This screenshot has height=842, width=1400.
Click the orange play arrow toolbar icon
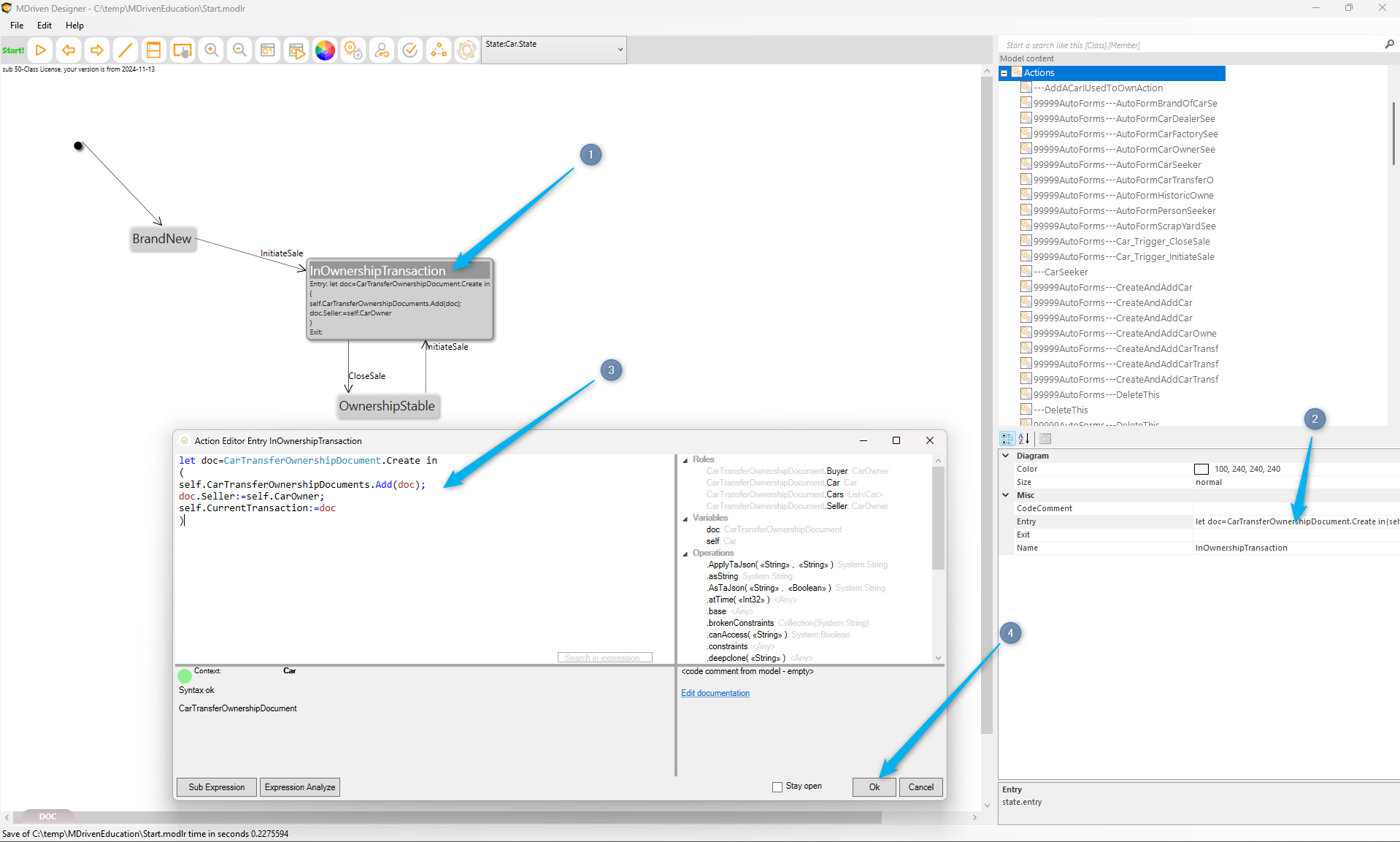[x=41, y=50]
